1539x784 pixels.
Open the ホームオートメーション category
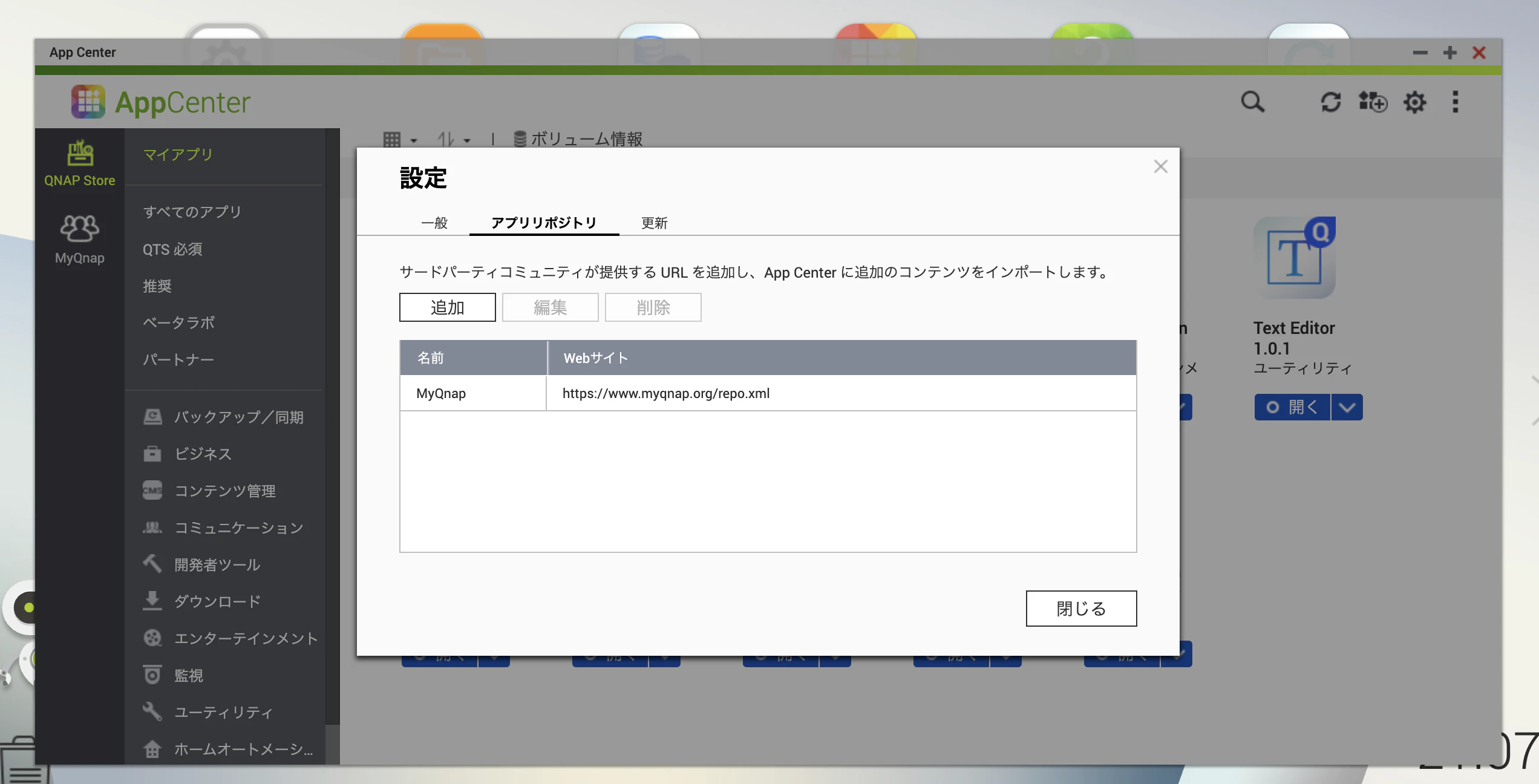(x=228, y=749)
